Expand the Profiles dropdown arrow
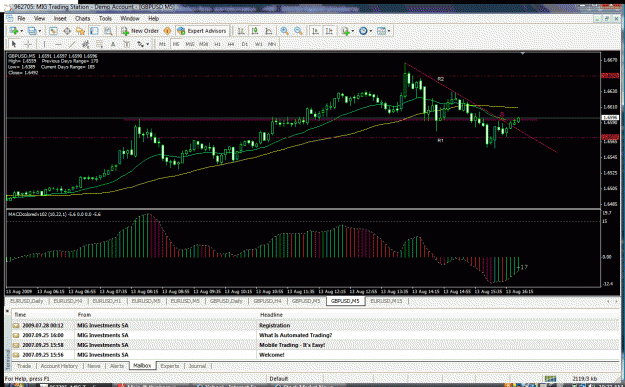Screen dimensions: 625x387 tap(39, 31)
